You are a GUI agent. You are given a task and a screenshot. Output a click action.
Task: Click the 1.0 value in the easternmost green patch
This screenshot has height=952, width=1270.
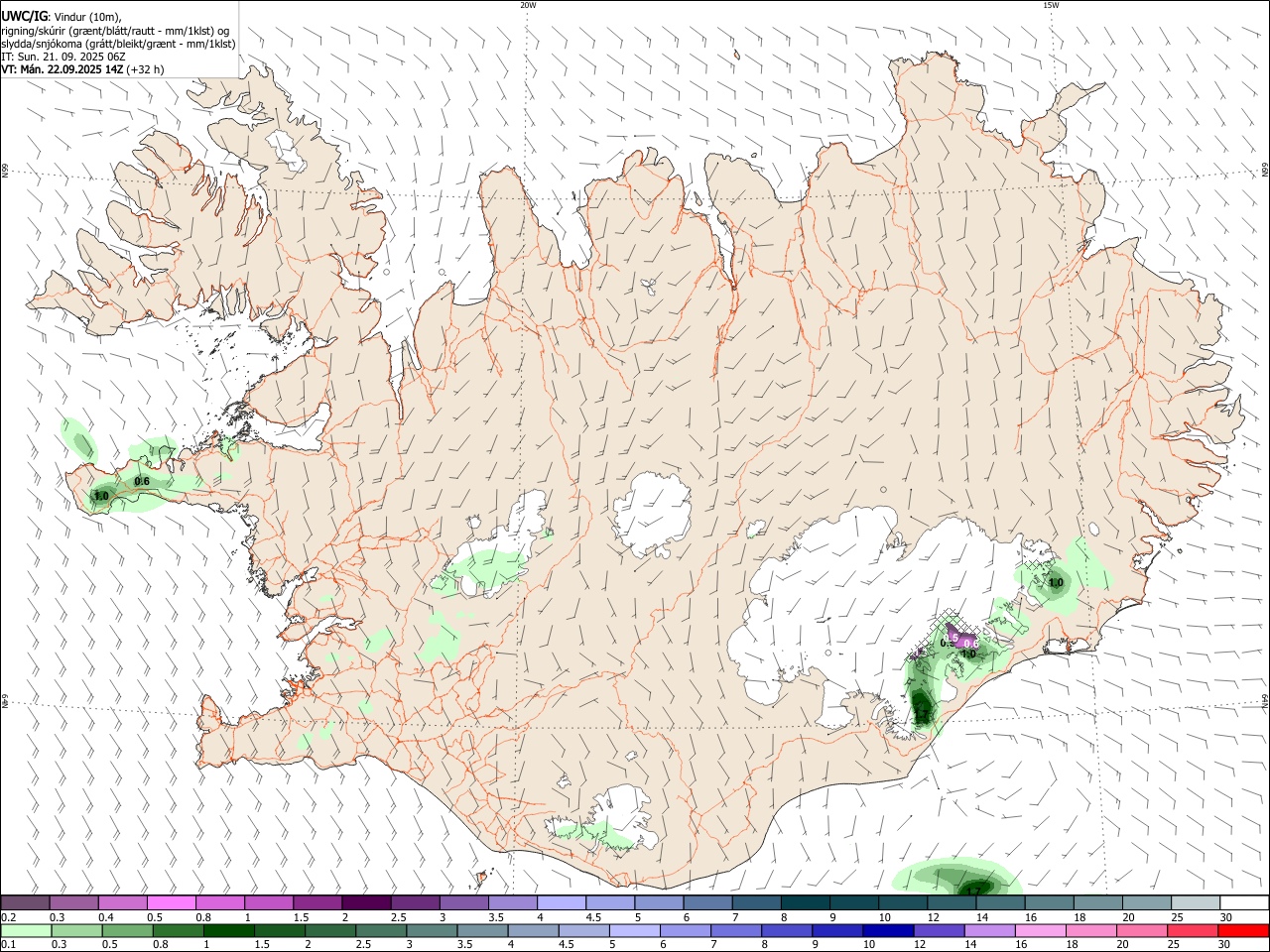(1056, 583)
